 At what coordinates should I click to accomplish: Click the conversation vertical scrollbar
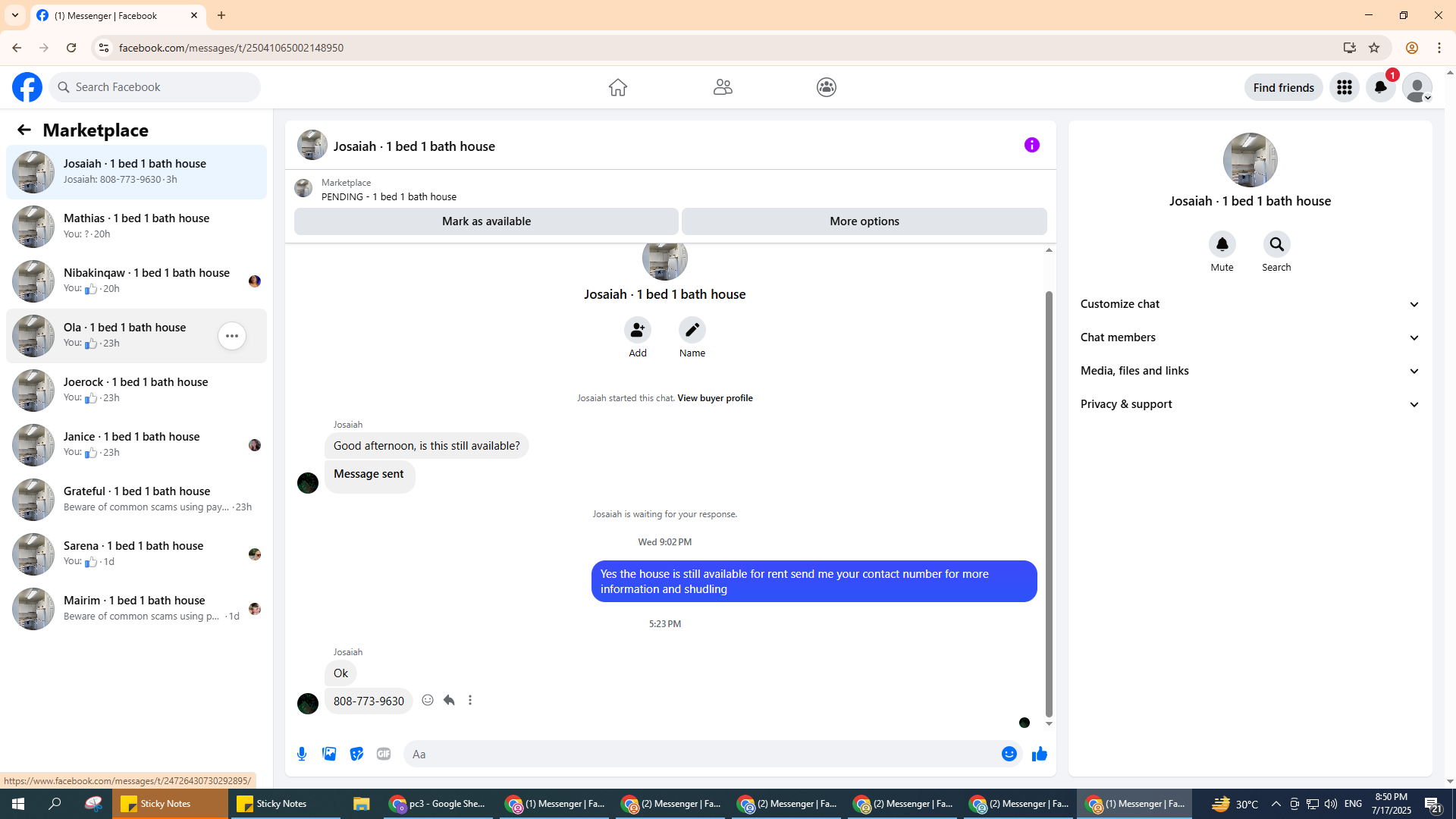click(1049, 504)
